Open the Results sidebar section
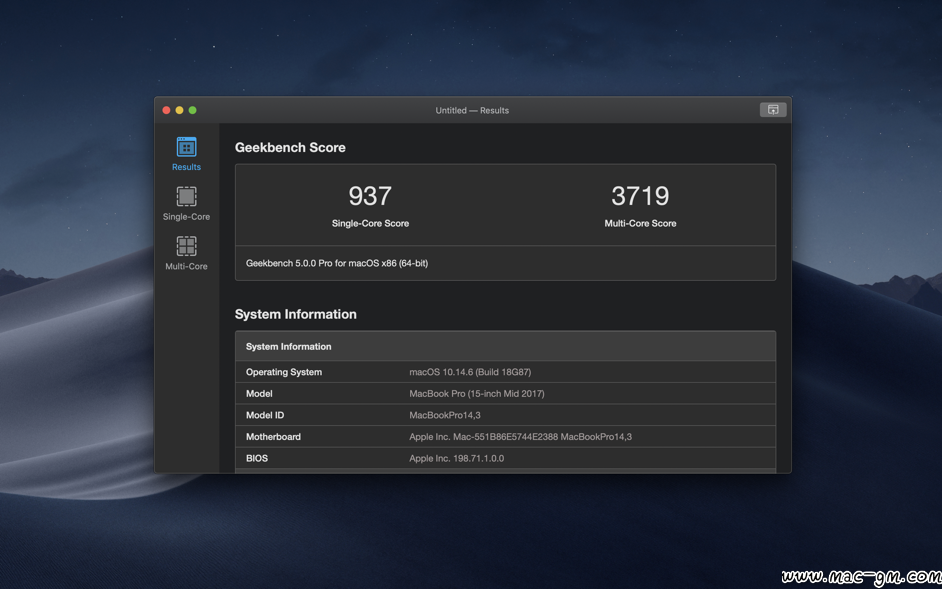This screenshot has width=942, height=589. [186, 154]
